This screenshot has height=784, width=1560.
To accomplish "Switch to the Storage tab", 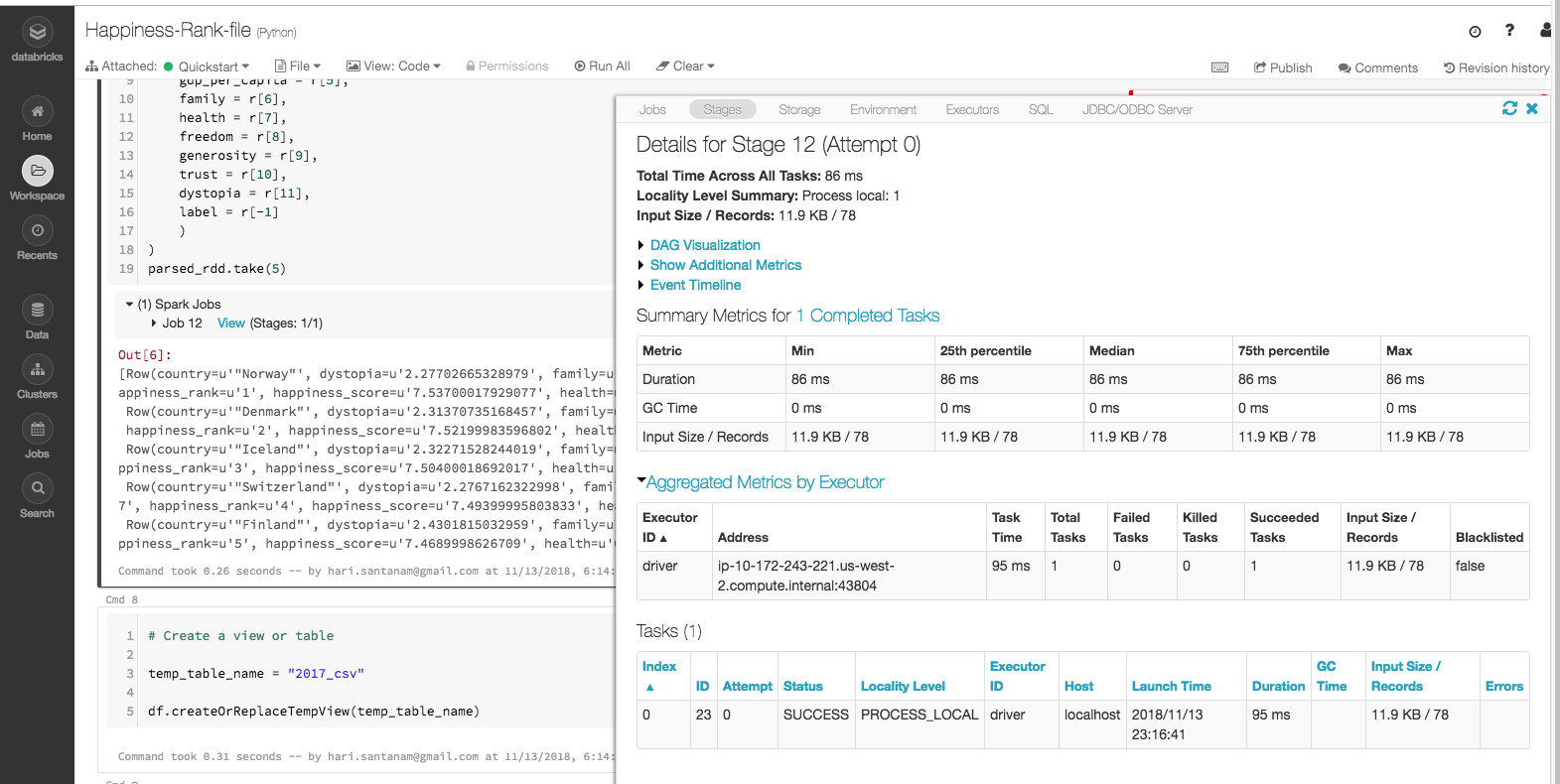I will 798,109.
